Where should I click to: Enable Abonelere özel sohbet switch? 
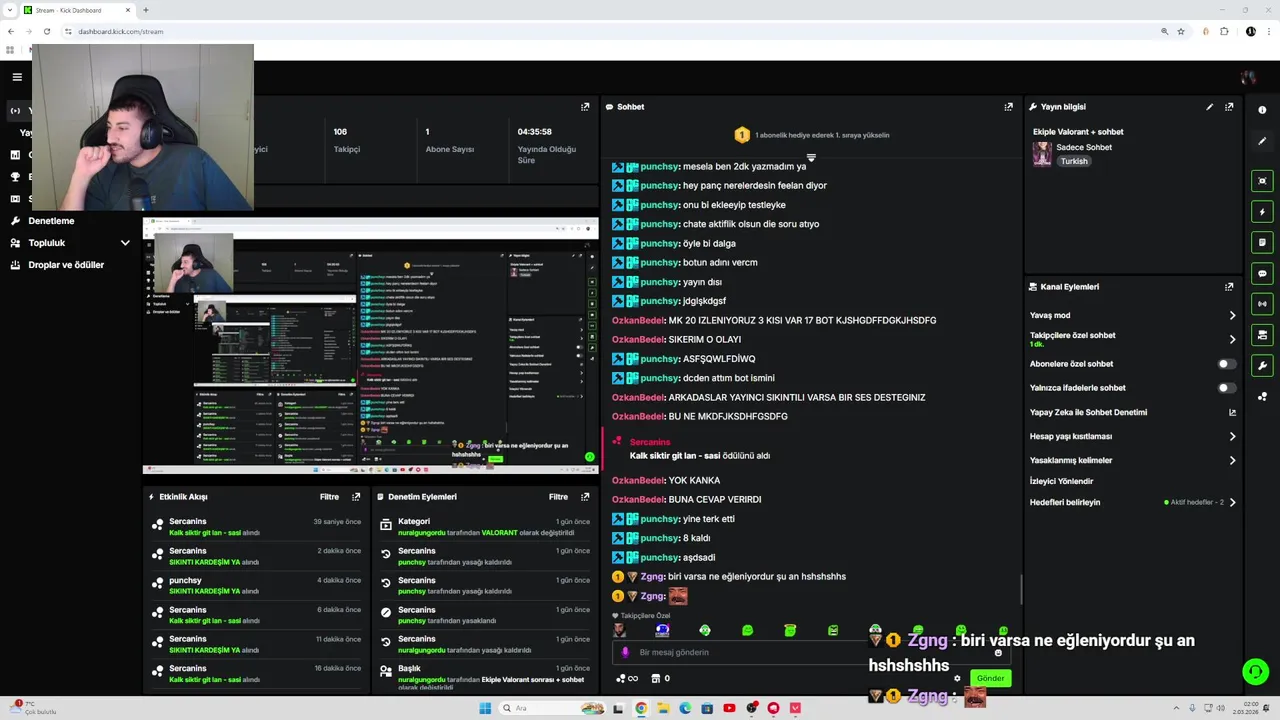pos(1226,364)
